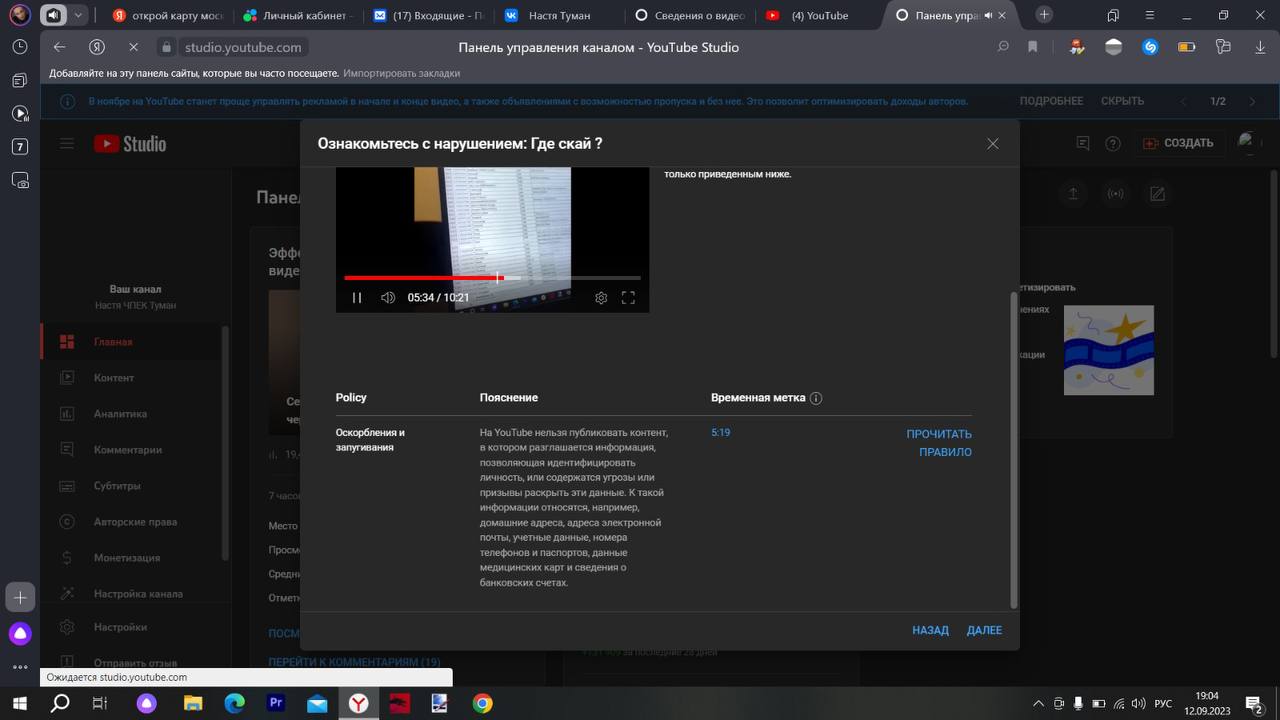The width and height of the screenshot is (1280, 720).
Task: Open the Windows Start menu
Action: click(x=20, y=704)
